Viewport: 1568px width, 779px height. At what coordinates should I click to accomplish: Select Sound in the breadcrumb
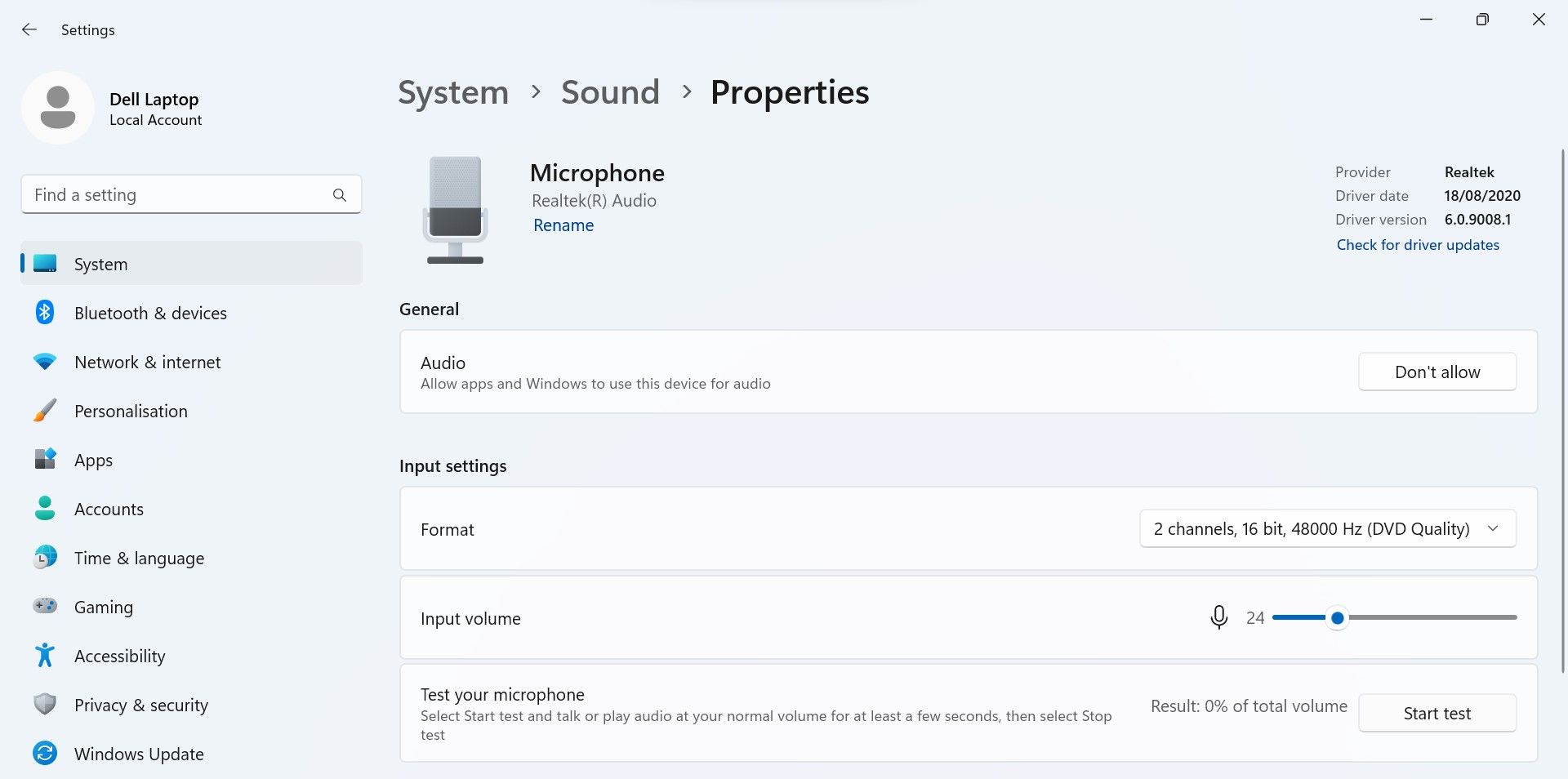tap(610, 92)
